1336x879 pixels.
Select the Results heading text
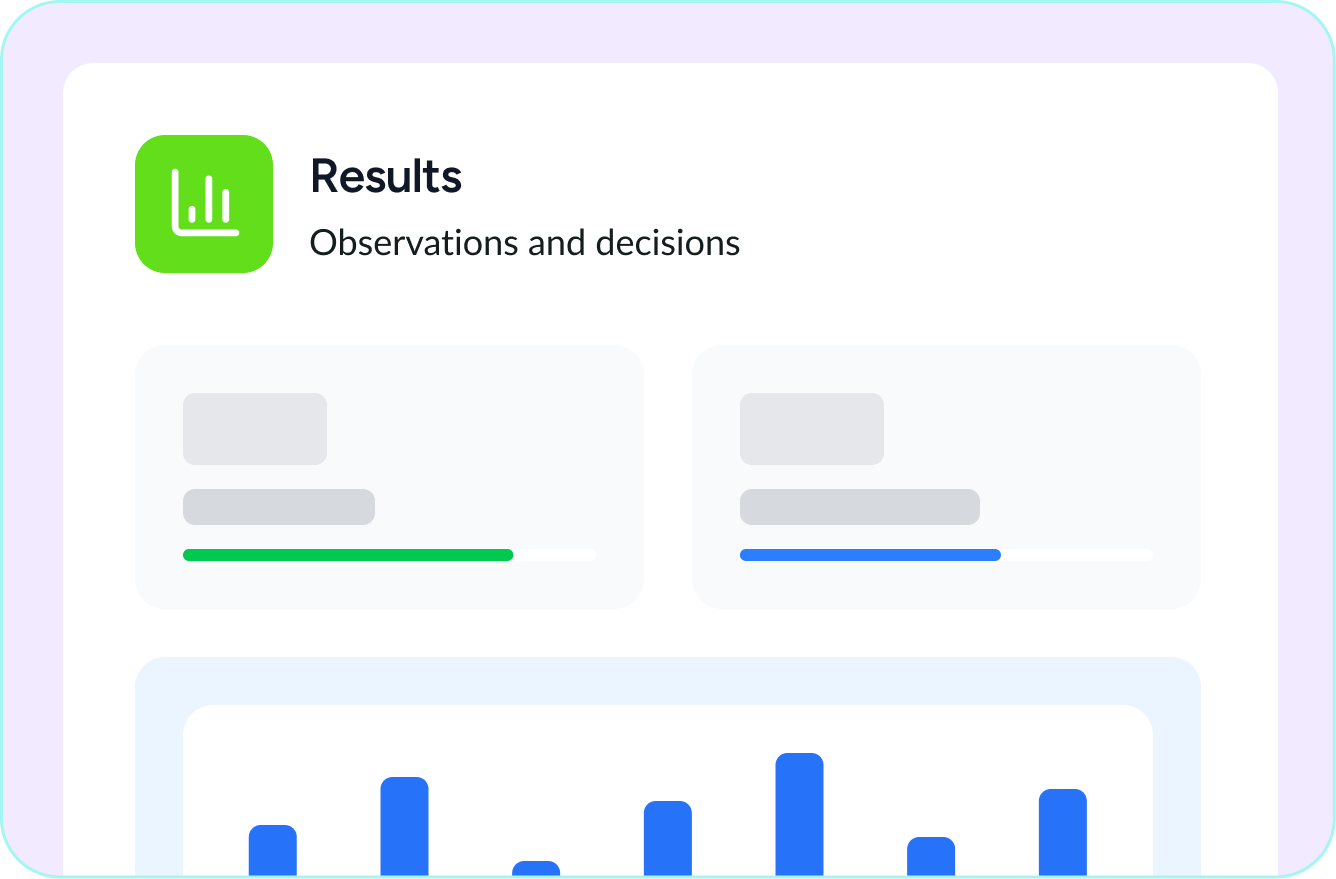point(386,176)
